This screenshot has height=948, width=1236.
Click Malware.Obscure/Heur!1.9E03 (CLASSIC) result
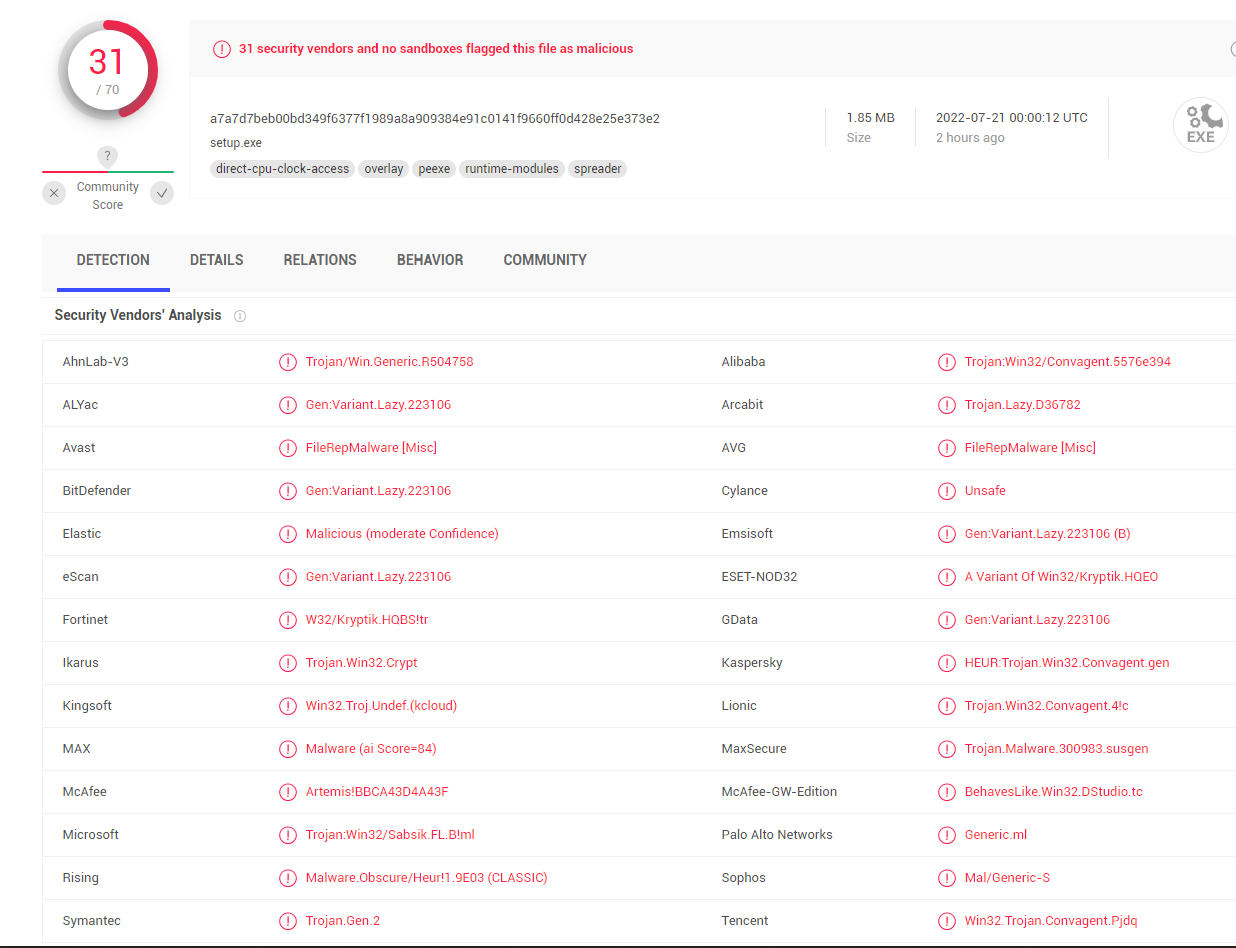coord(427,878)
